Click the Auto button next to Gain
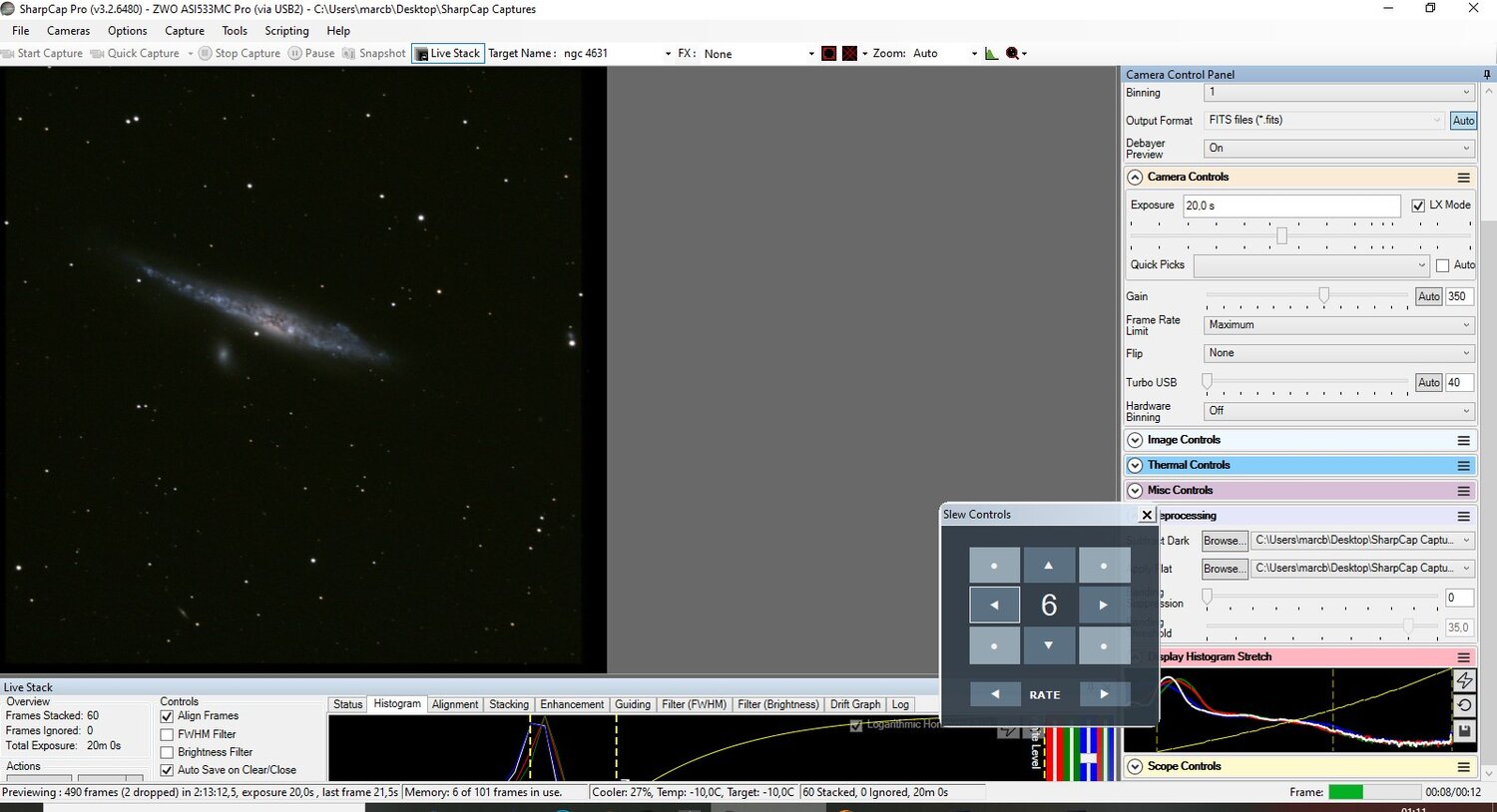The width and height of the screenshot is (1497, 812). pos(1428,296)
